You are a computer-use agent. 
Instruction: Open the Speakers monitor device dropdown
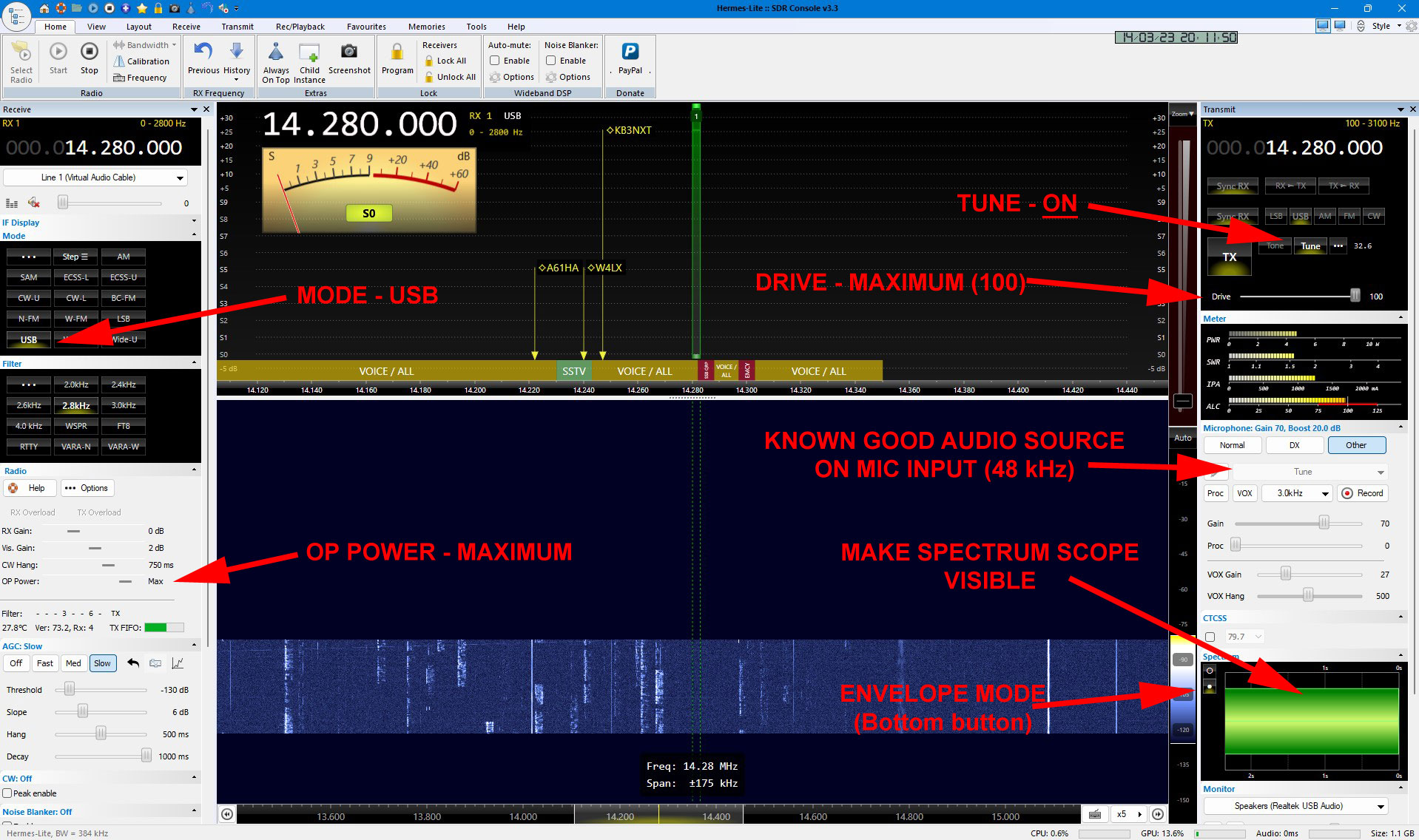[1380, 807]
